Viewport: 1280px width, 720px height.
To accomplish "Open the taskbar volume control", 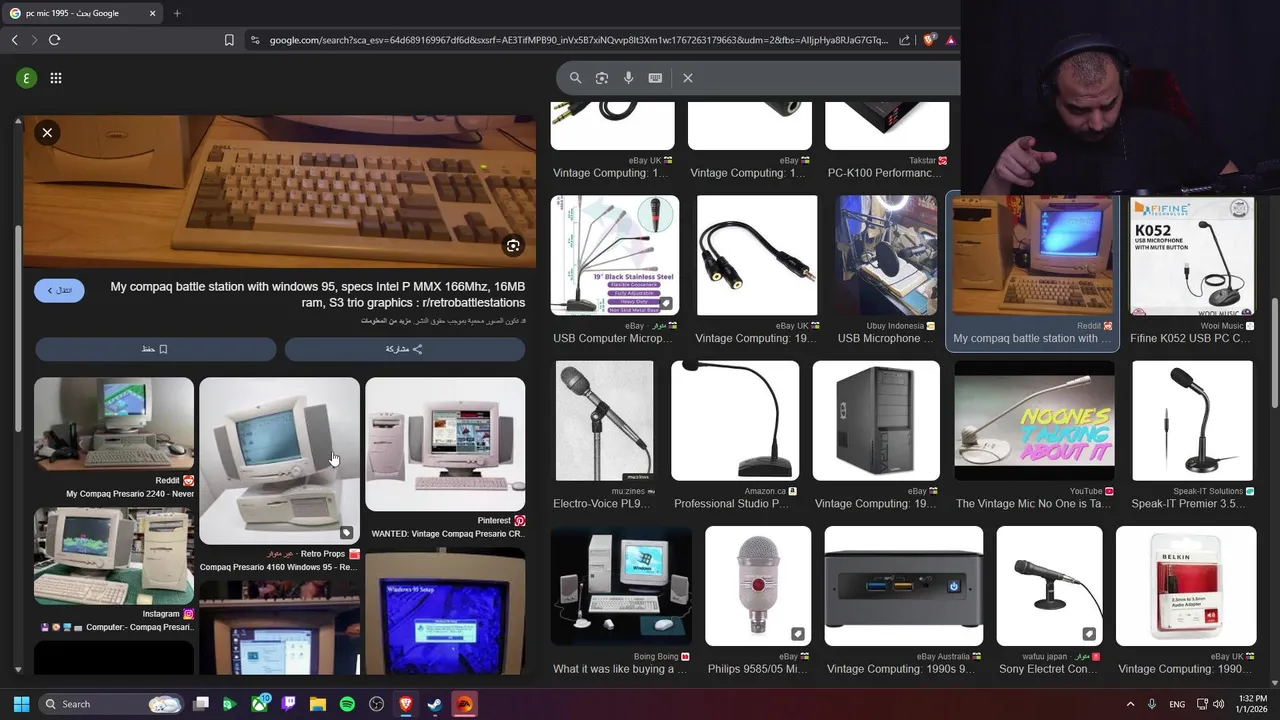I will (x=1218, y=704).
